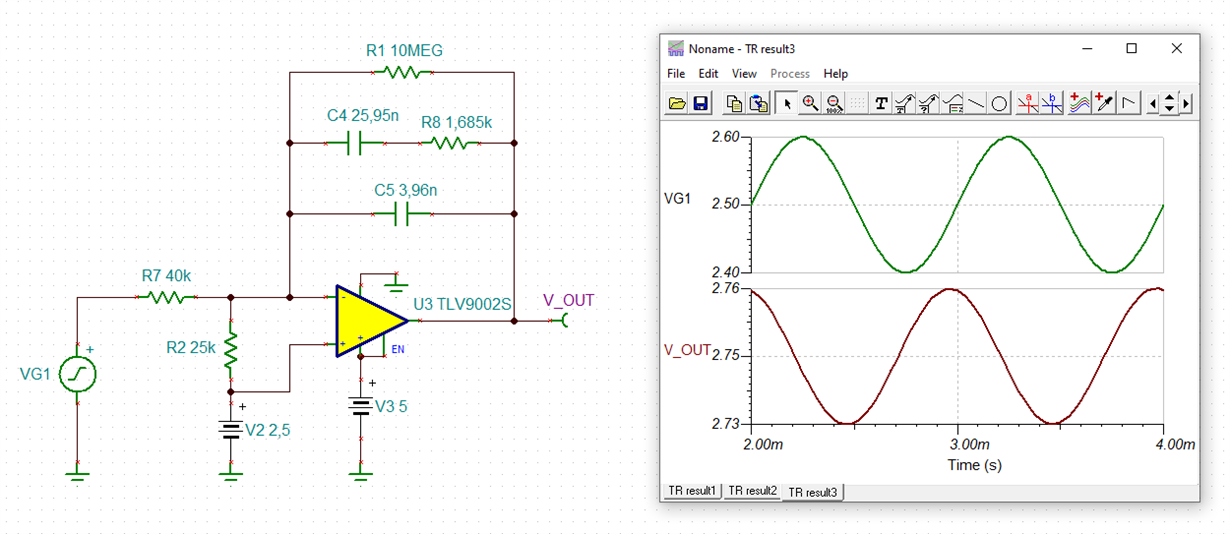
Task: Click the auto label curve icon with T
Action: click(905, 103)
